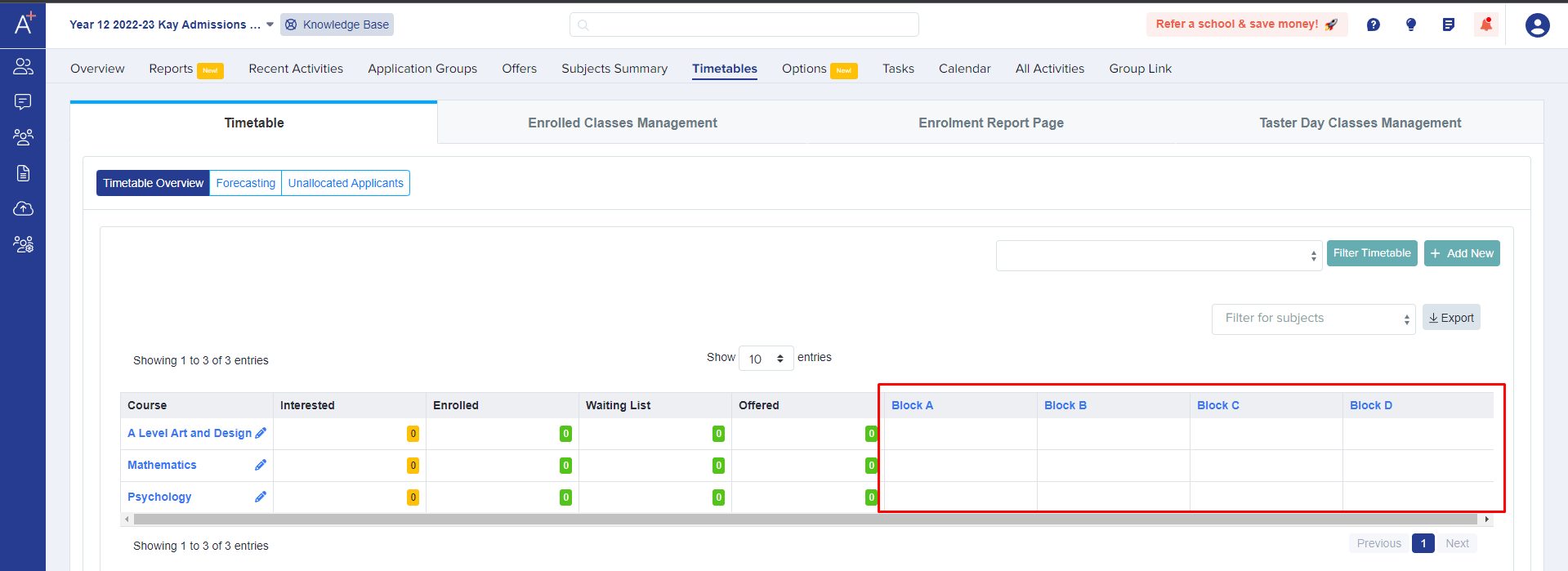Open the applicants people icon in sidebar

coord(23,66)
